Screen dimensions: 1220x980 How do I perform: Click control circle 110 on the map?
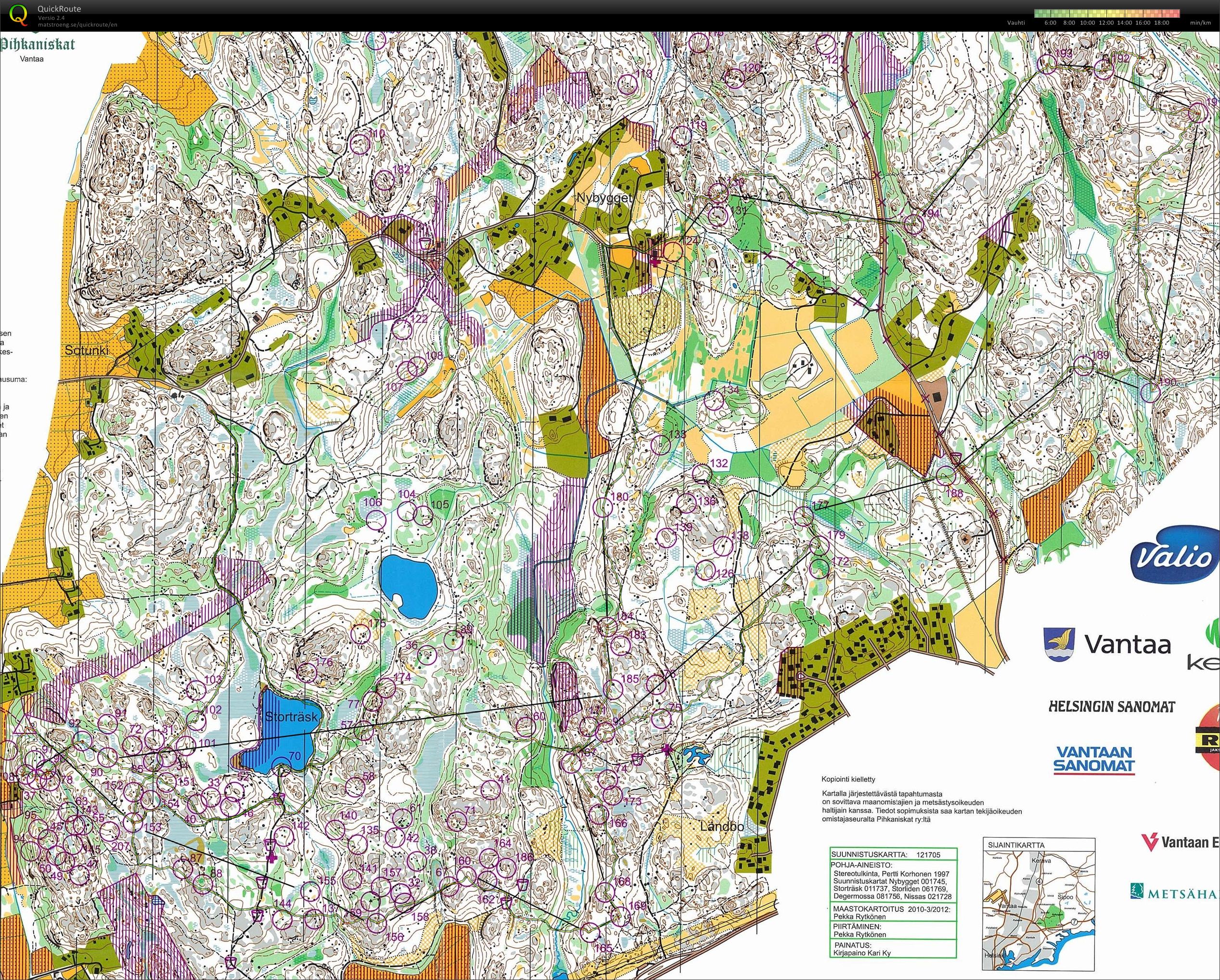coord(360,144)
